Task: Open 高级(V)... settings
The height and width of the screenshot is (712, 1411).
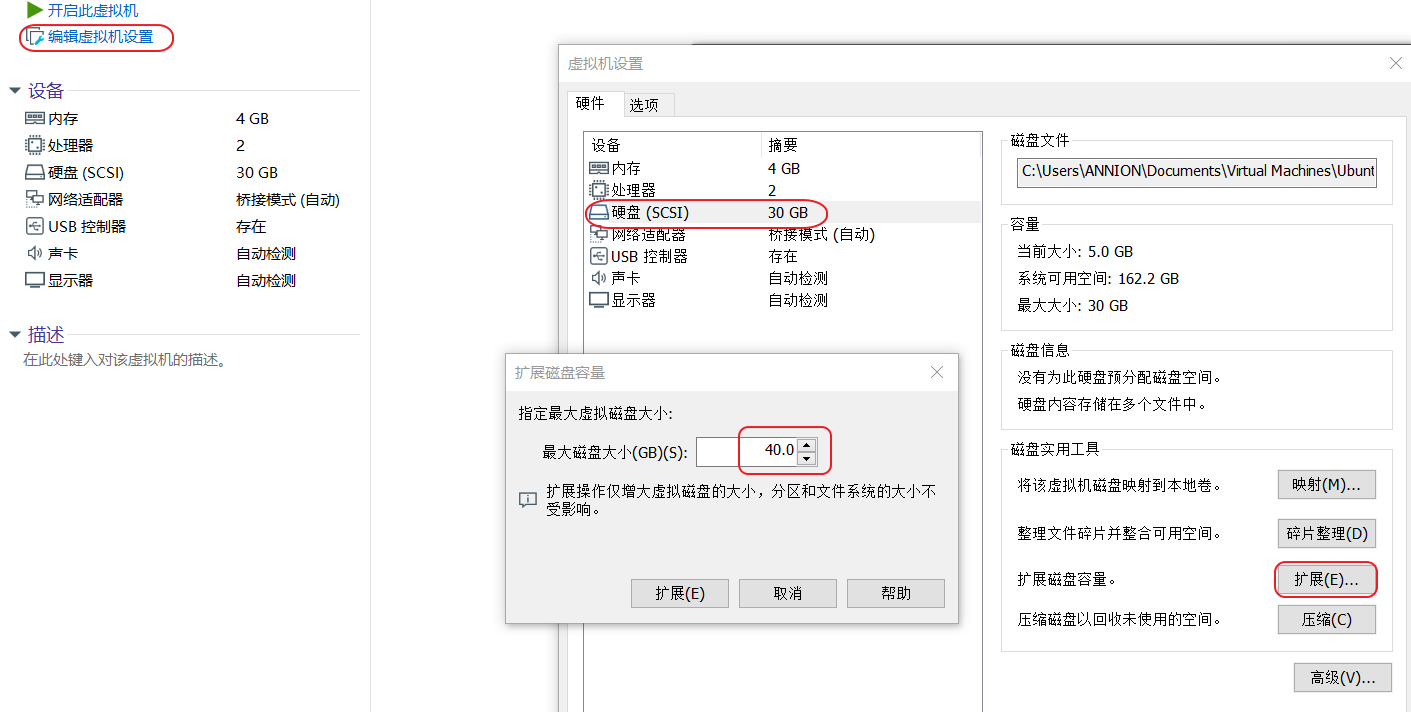Action: [1342, 677]
